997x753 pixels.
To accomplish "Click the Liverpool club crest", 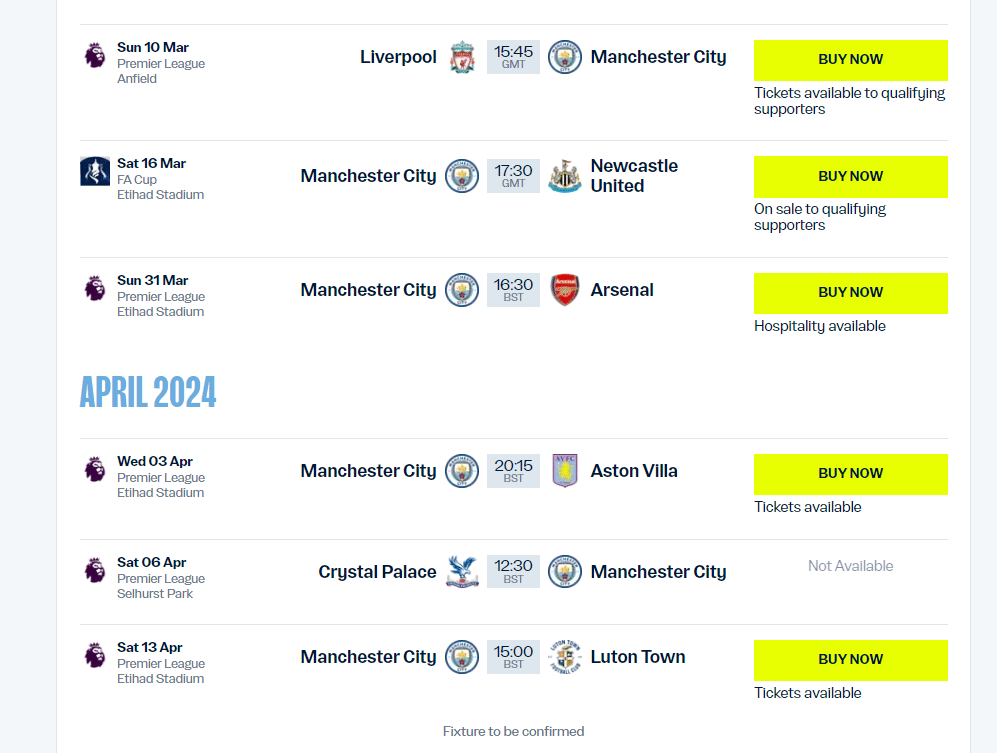I will (462, 57).
